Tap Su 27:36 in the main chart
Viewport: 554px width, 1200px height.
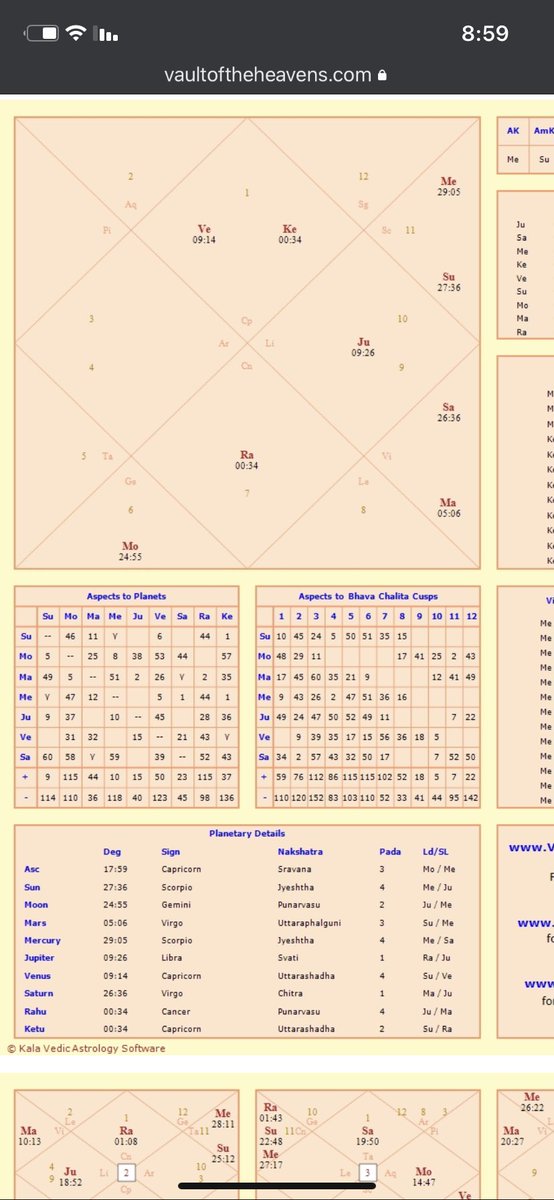[450, 281]
